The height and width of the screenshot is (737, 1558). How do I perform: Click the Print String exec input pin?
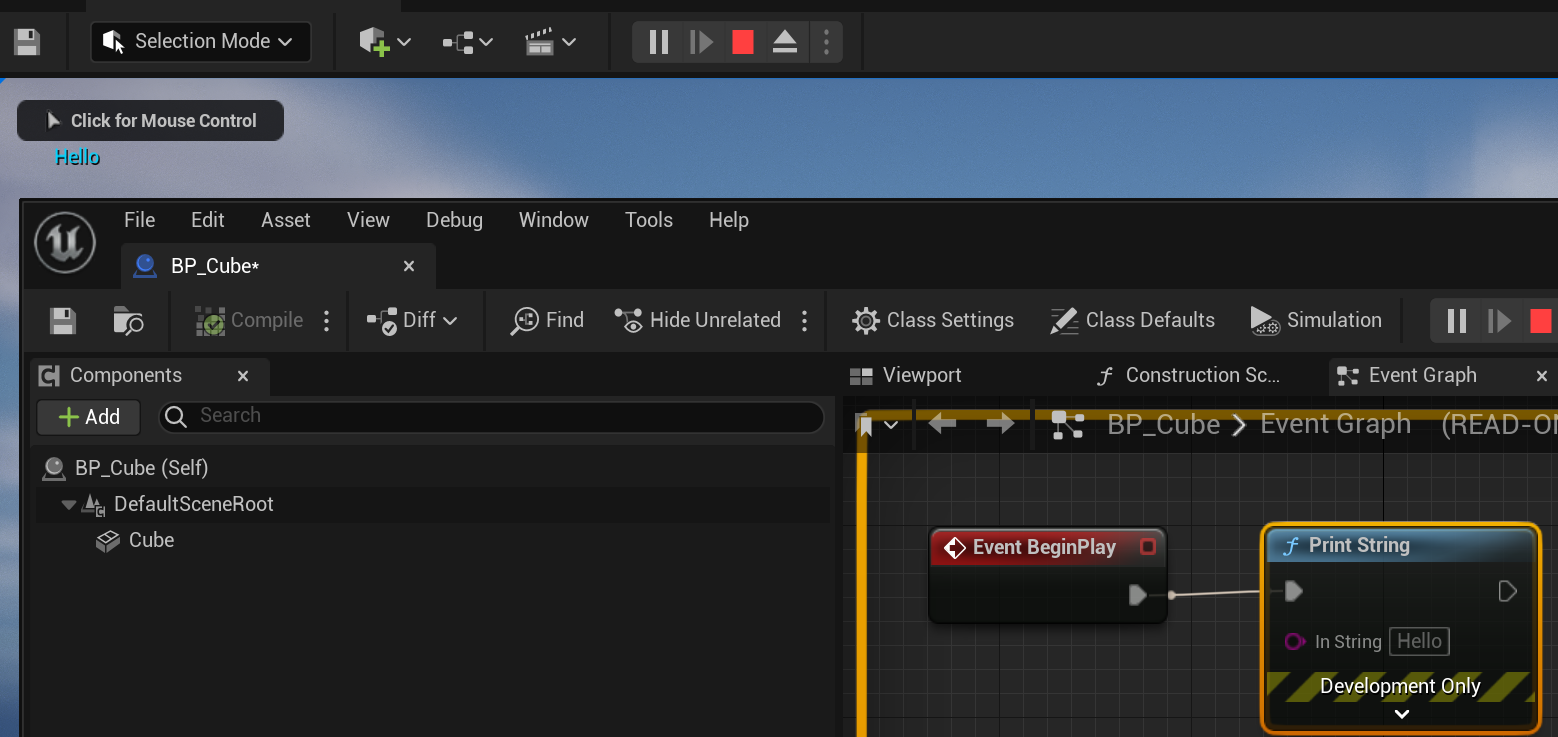pos(1293,591)
